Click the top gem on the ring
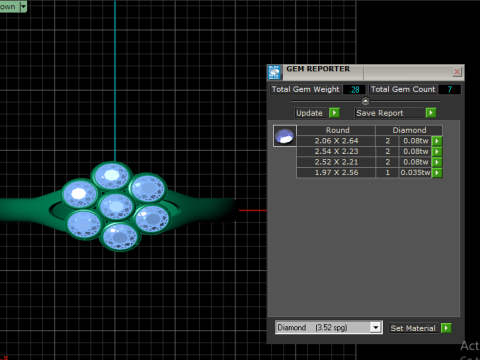Screen dimensions: 480x360 [x=111, y=176]
